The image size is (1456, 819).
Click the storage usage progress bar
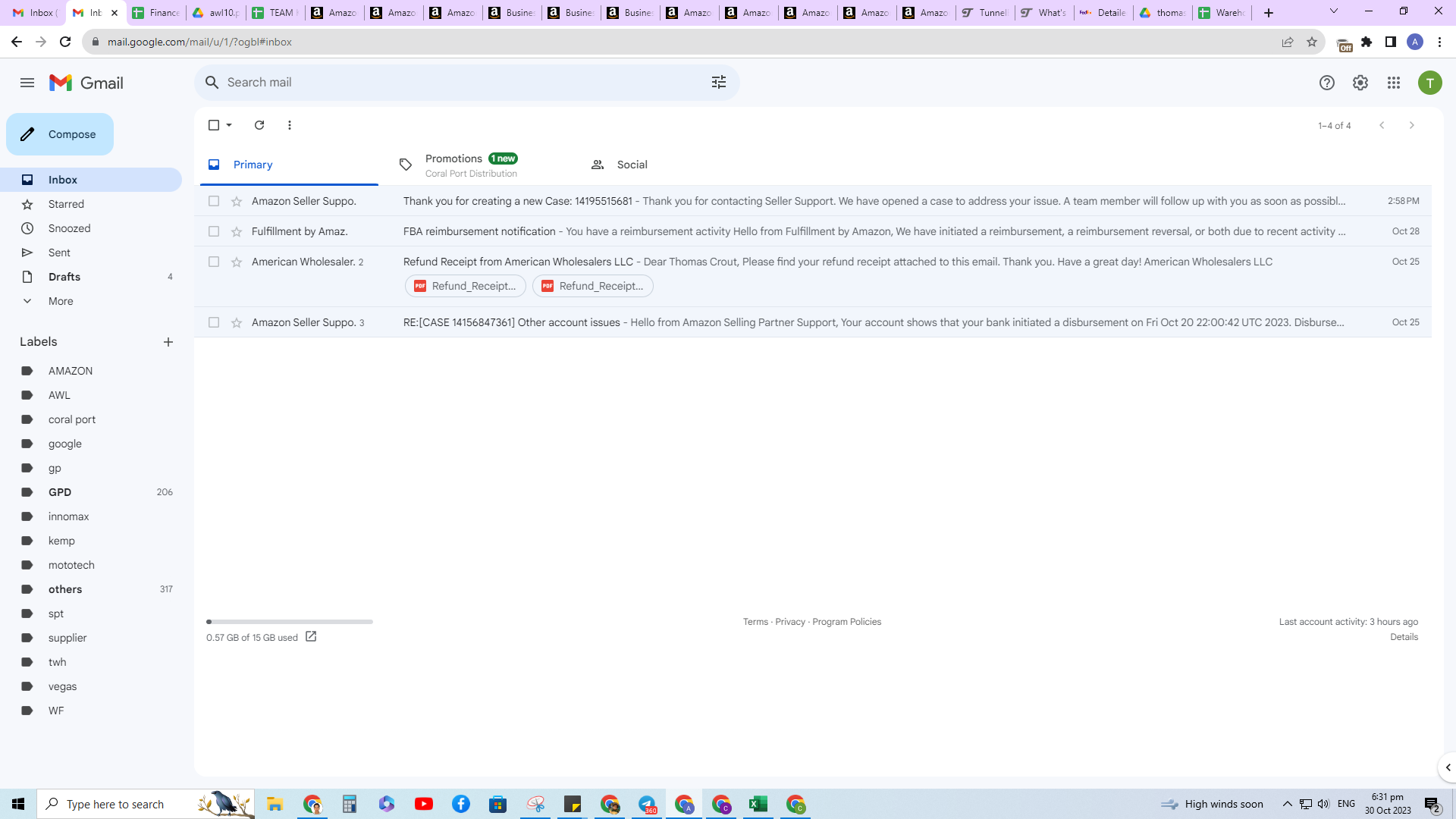(290, 622)
